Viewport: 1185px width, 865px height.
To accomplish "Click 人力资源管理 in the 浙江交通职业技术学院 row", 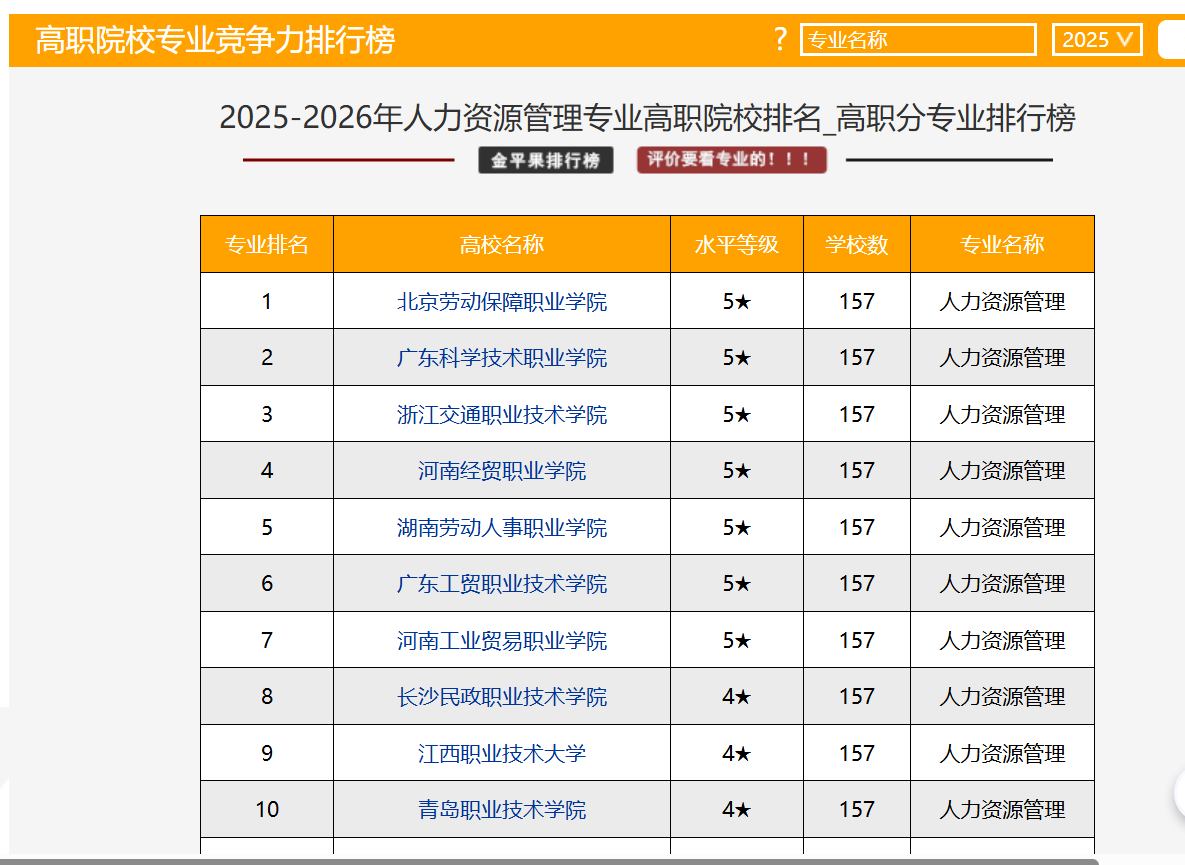I will point(1002,414).
